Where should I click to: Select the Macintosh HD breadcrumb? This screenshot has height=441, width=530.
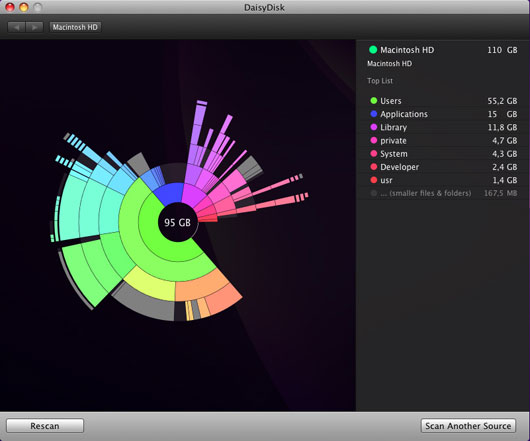pyautogui.click(x=75, y=27)
